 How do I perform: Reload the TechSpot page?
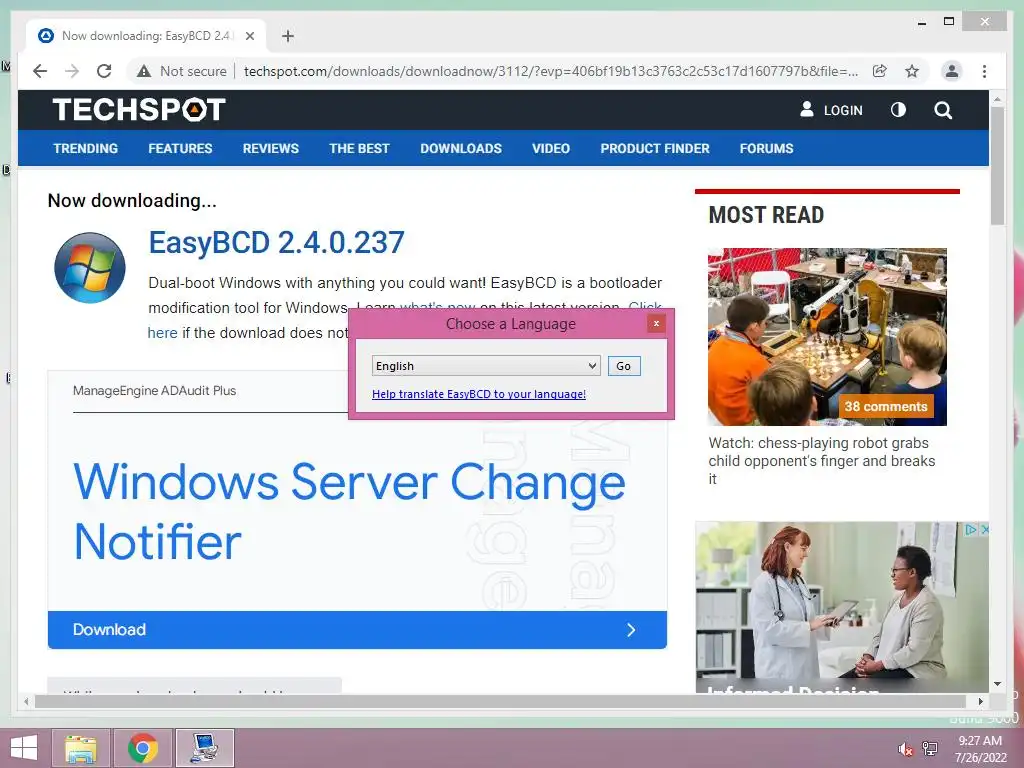pyautogui.click(x=104, y=71)
